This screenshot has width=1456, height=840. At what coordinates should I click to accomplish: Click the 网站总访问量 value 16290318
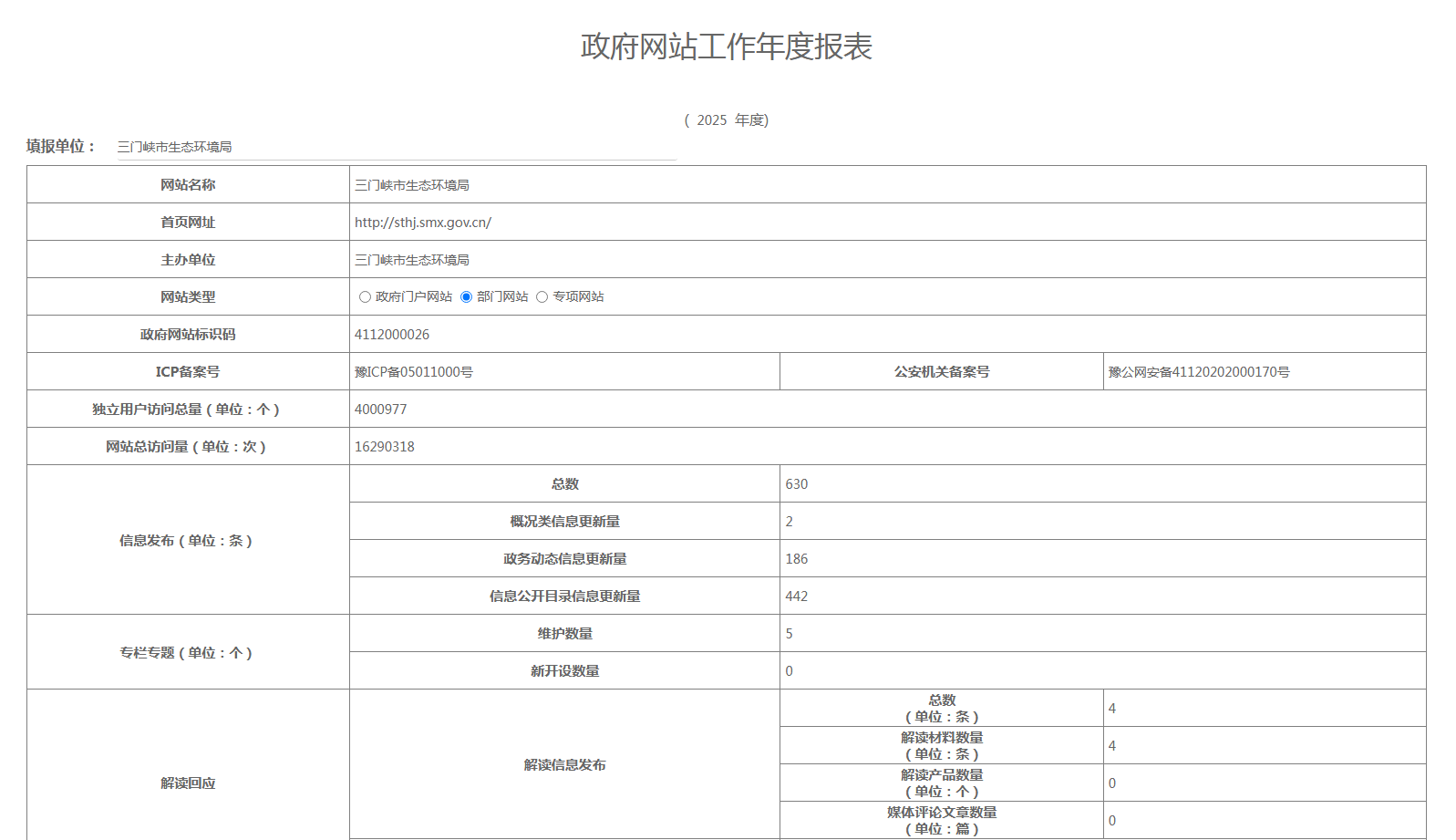(385, 447)
